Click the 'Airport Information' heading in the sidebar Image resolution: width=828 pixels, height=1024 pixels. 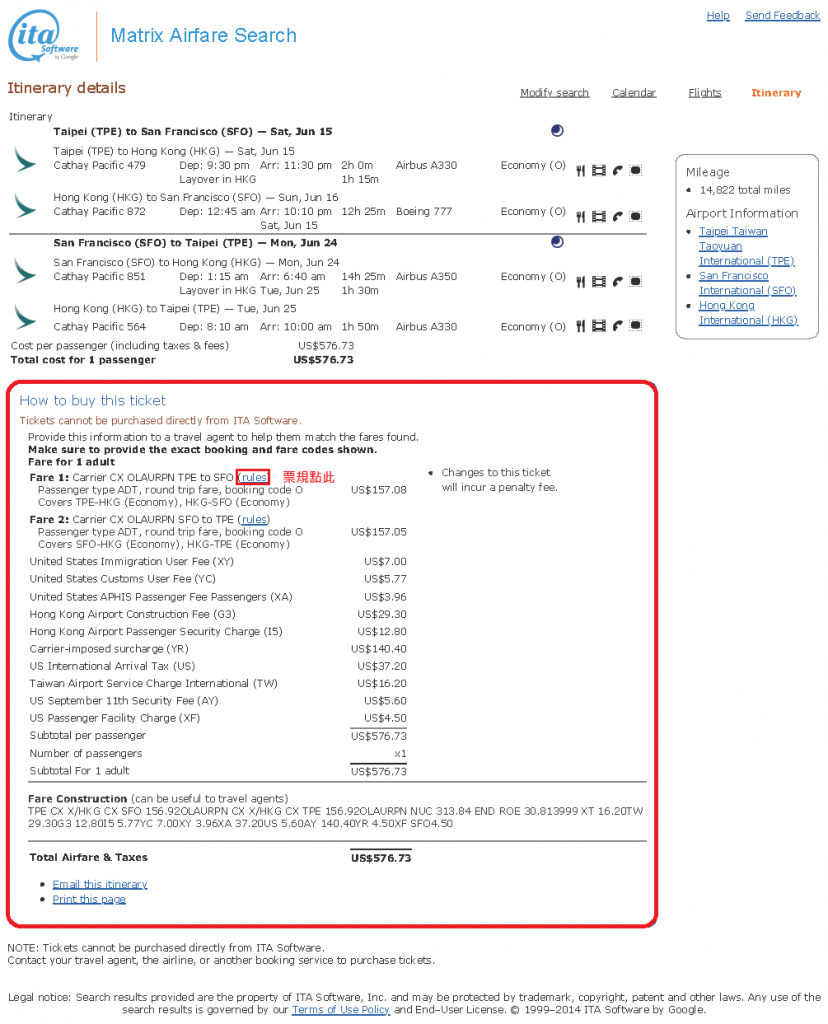click(x=742, y=214)
